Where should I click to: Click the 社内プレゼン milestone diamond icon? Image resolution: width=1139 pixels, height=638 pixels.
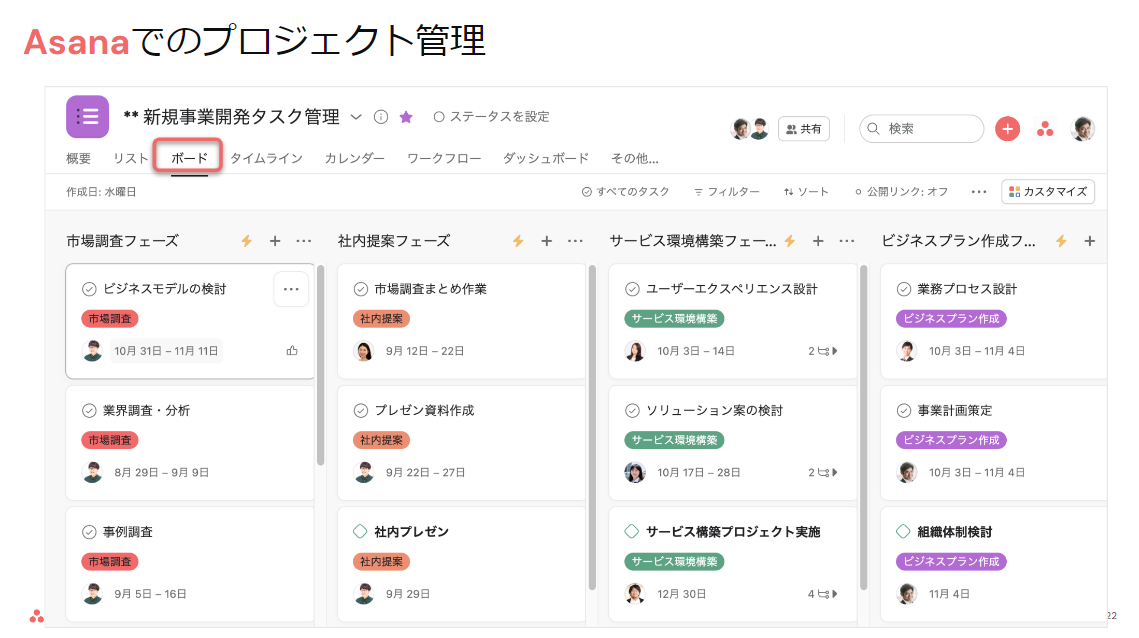360,532
